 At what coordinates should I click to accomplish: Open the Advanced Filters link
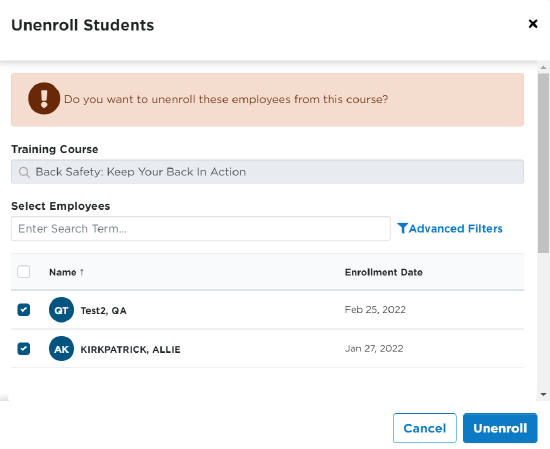(450, 229)
